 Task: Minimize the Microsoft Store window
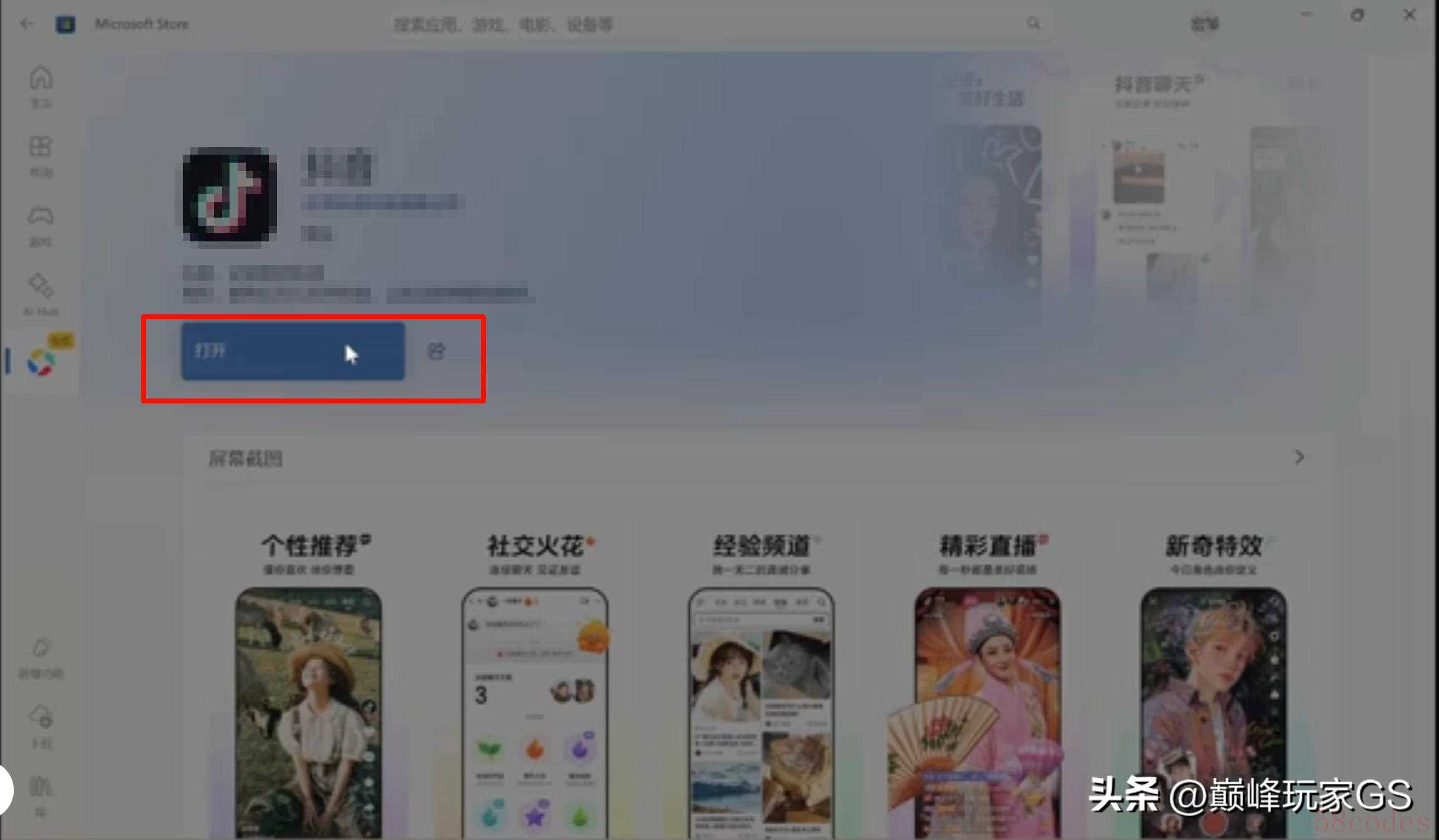point(1306,14)
